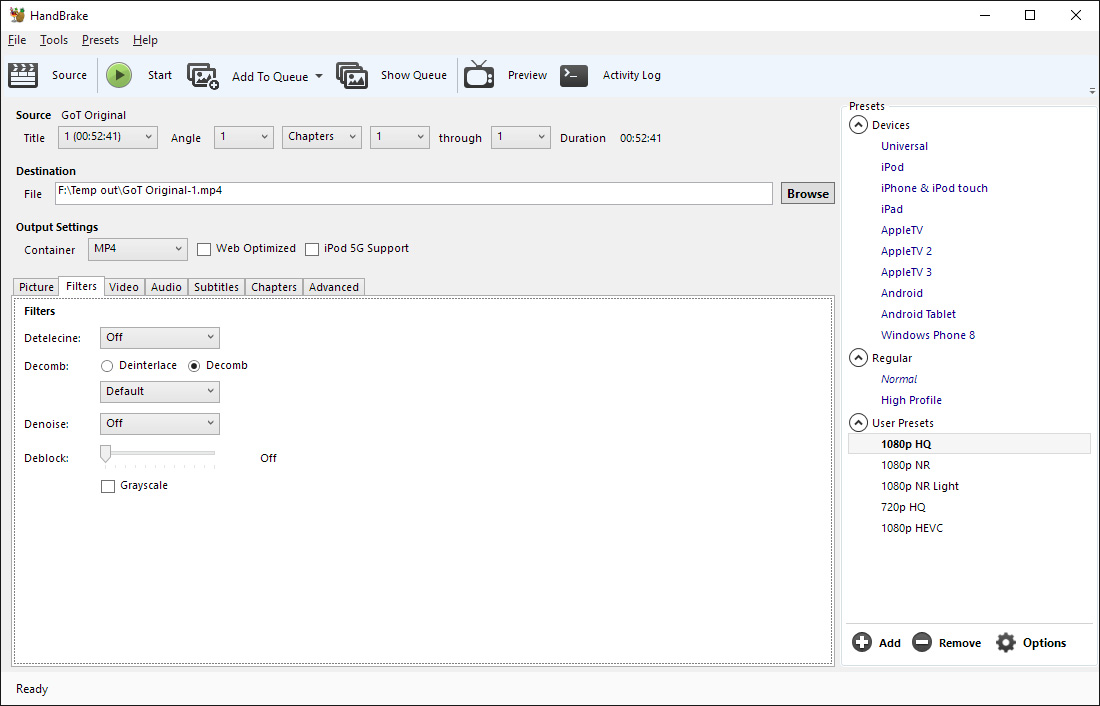
Task: Select the iPhone & iPod touch preset
Action: click(x=934, y=188)
